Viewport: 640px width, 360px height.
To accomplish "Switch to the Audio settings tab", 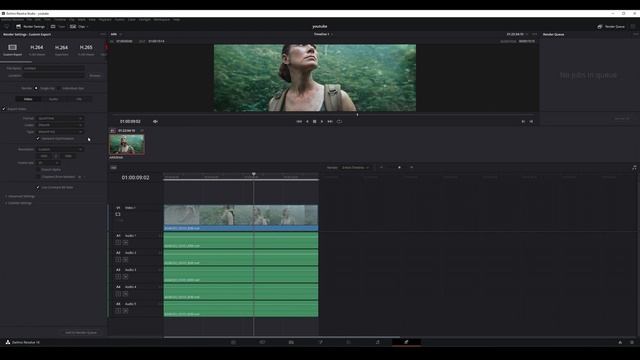I will click(x=53, y=99).
